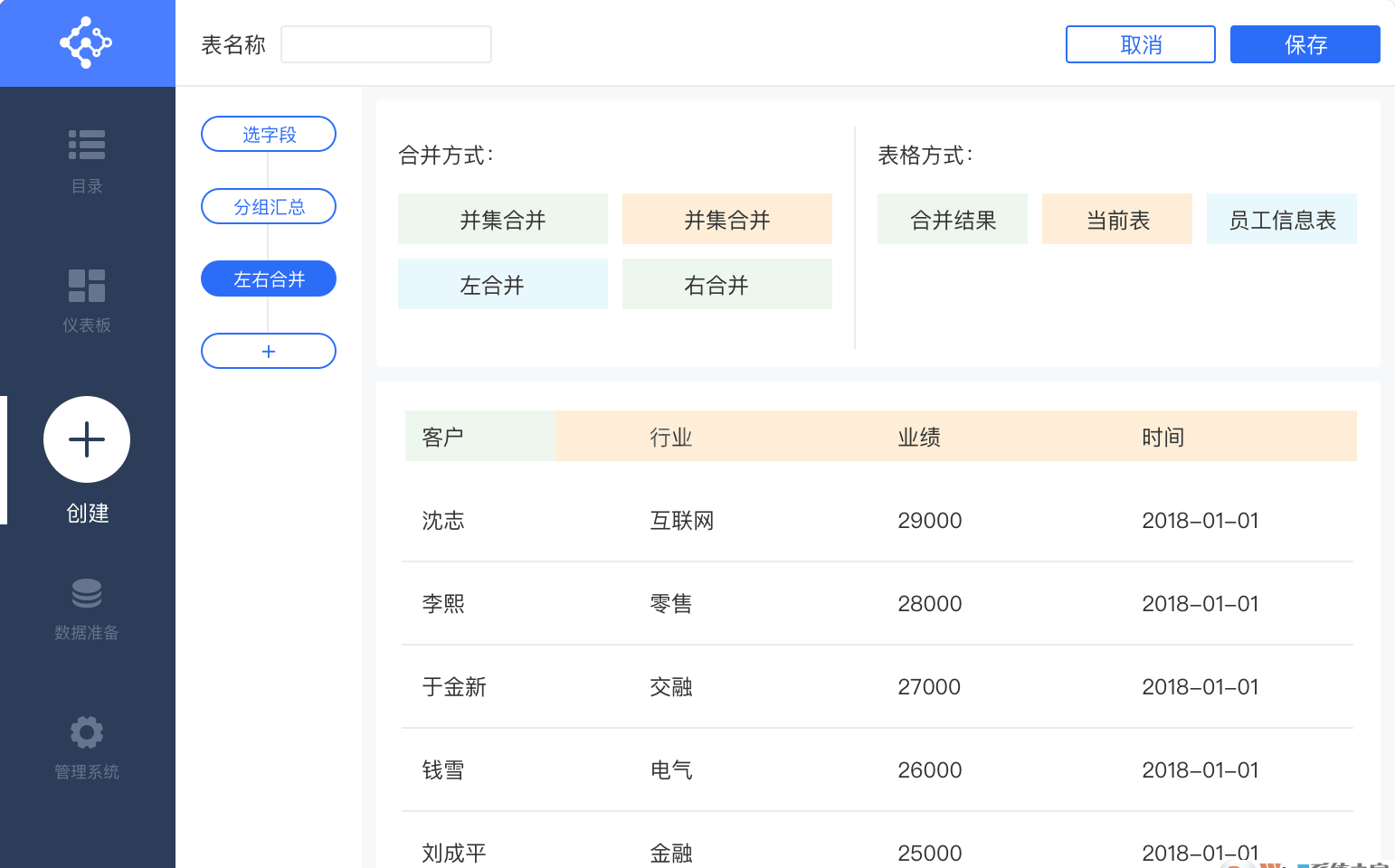The height and width of the screenshot is (868, 1395).
Task: Click the 交融 industry cell
Action: (x=671, y=687)
